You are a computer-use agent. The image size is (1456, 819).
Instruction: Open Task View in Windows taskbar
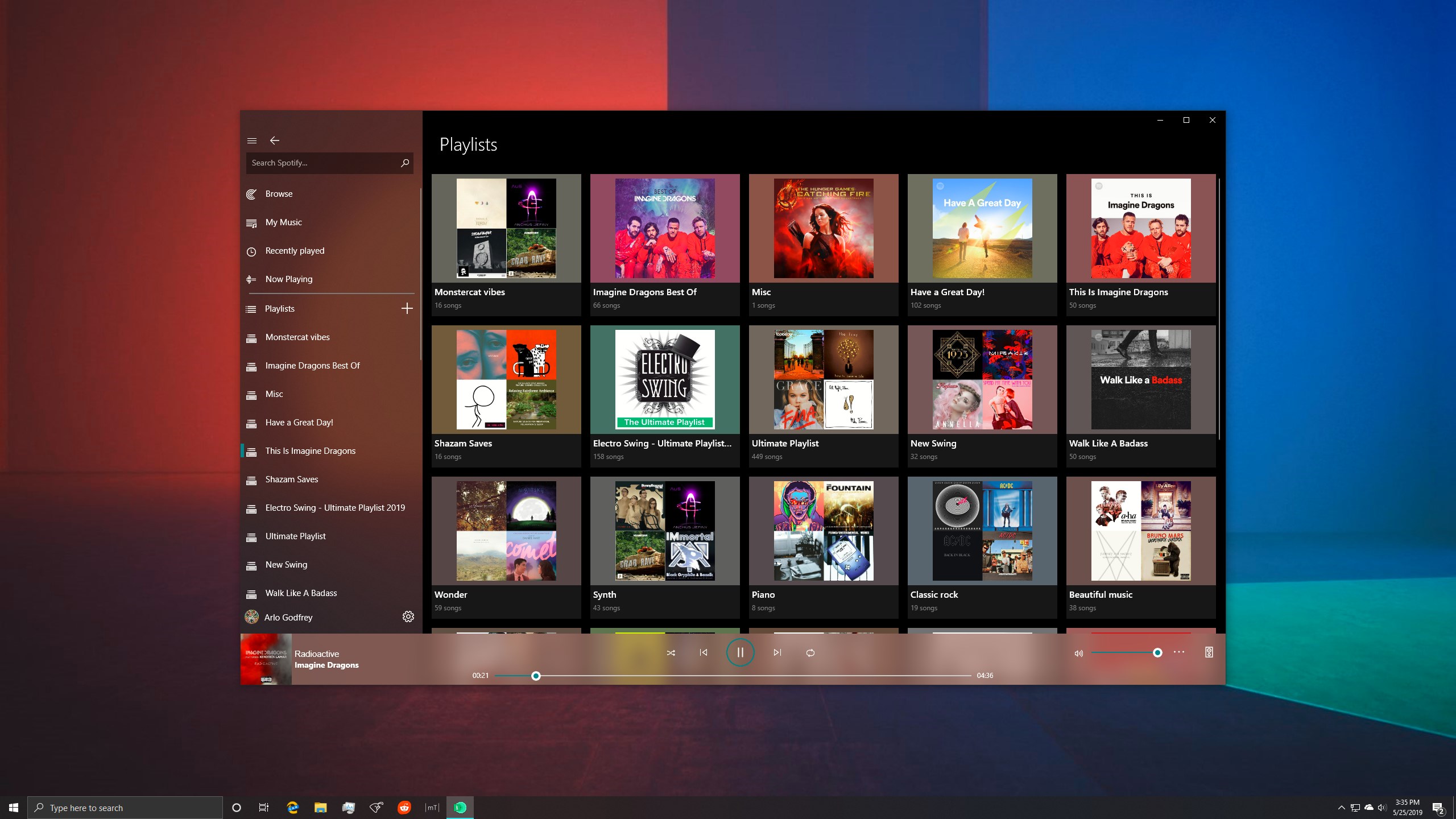[x=264, y=808]
